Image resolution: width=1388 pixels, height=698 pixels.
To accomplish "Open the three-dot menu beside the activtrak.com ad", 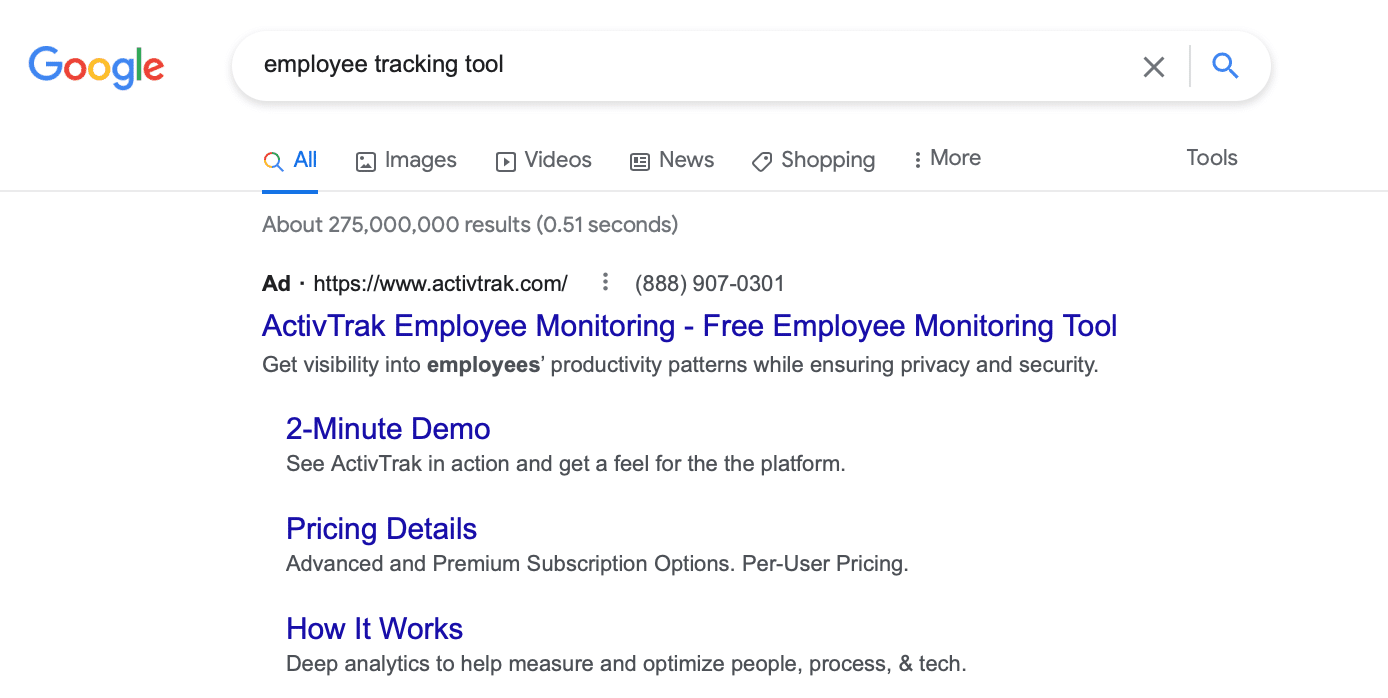I will 605,283.
